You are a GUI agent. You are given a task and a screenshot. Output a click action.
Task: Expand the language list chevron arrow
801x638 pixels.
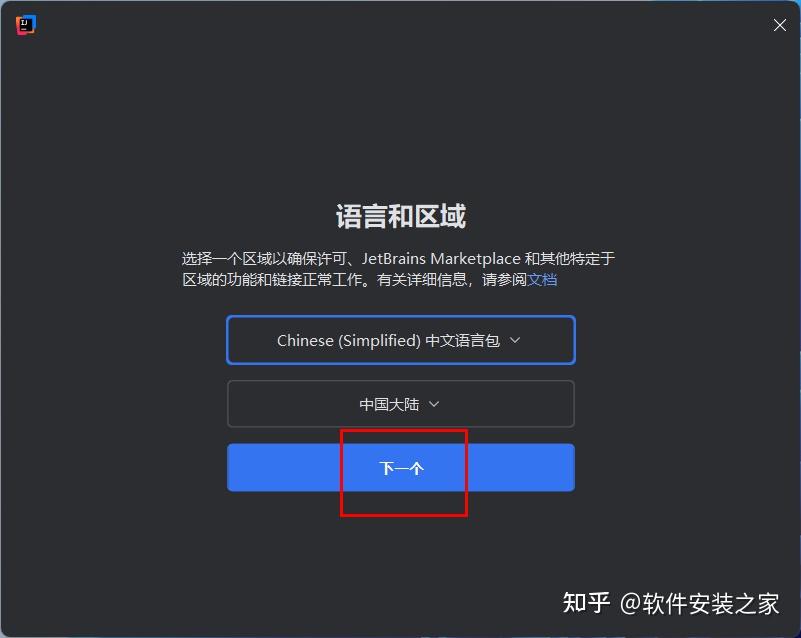[515, 340]
